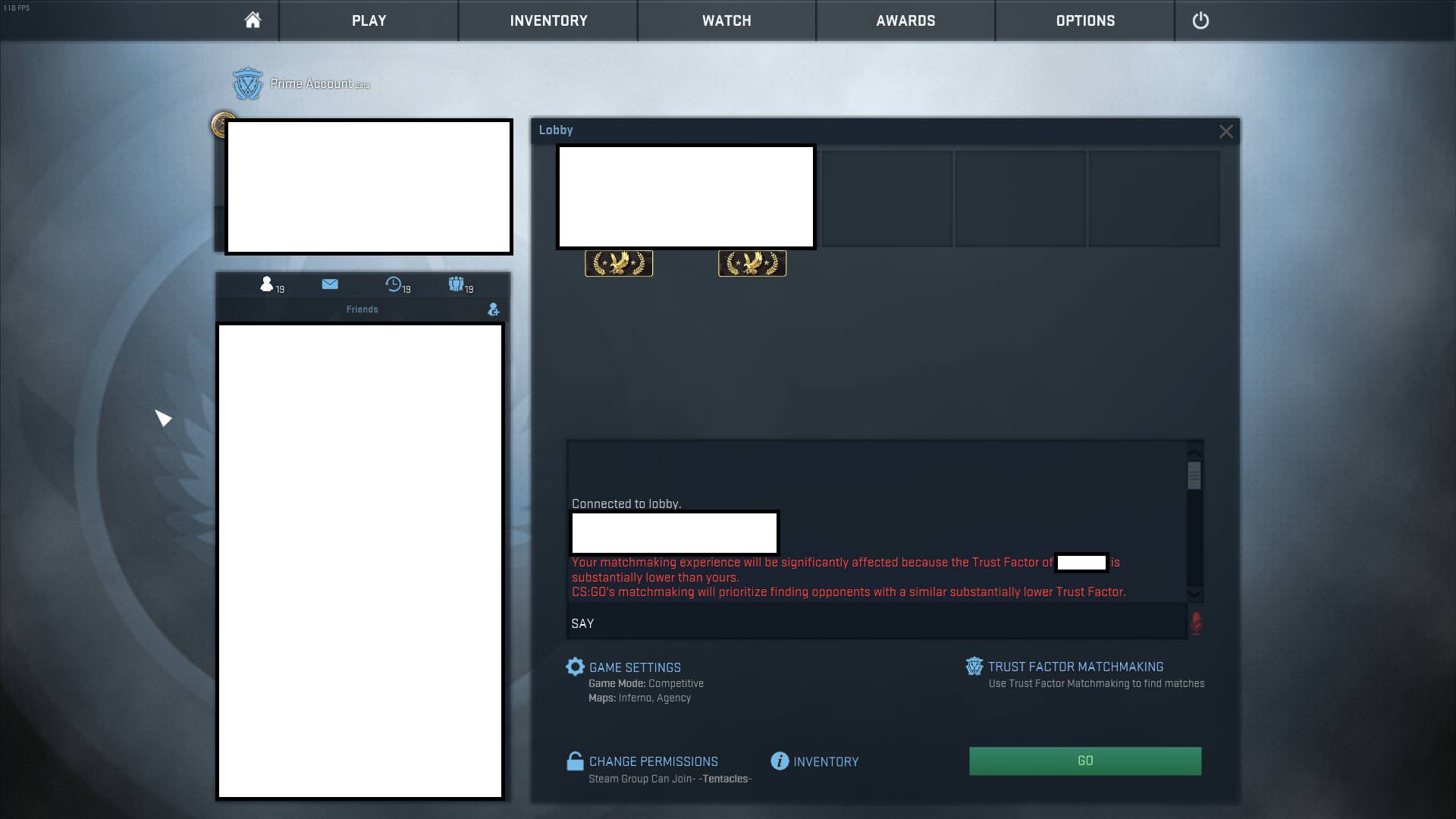Click the power quit icon
The height and width of the screenshot is (819, 1456).
(x=1200, y=20)
